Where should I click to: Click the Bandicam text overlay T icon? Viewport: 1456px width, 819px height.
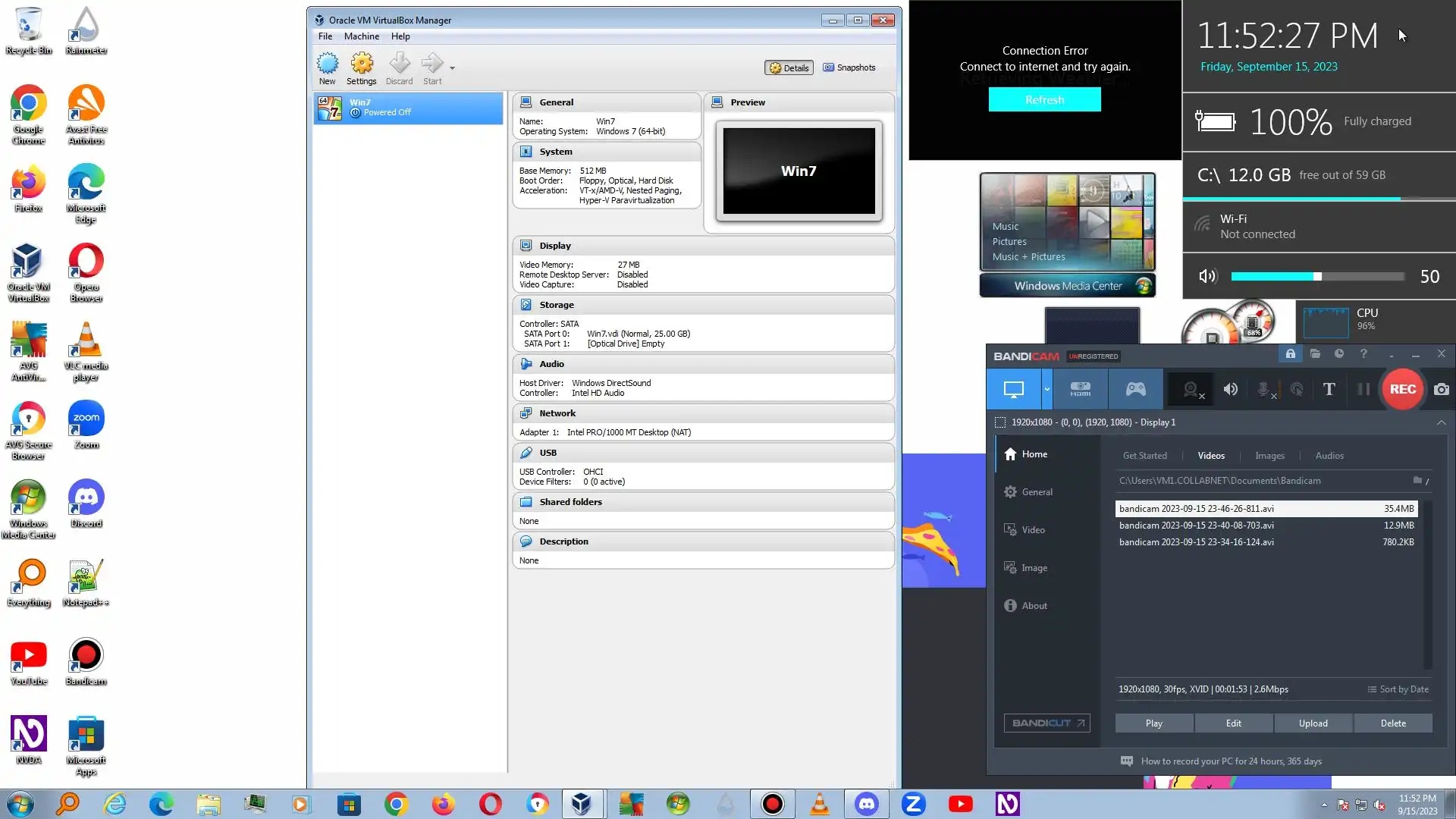point(1329,389)
